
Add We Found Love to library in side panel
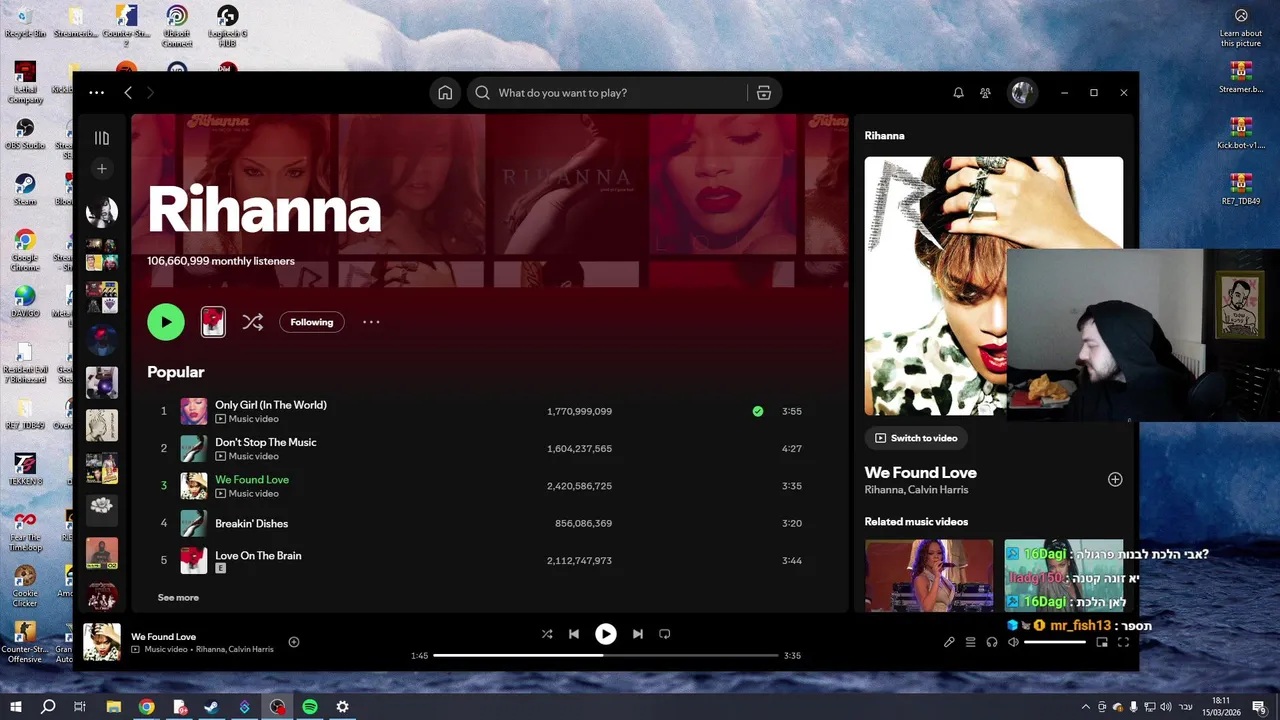1115,480
